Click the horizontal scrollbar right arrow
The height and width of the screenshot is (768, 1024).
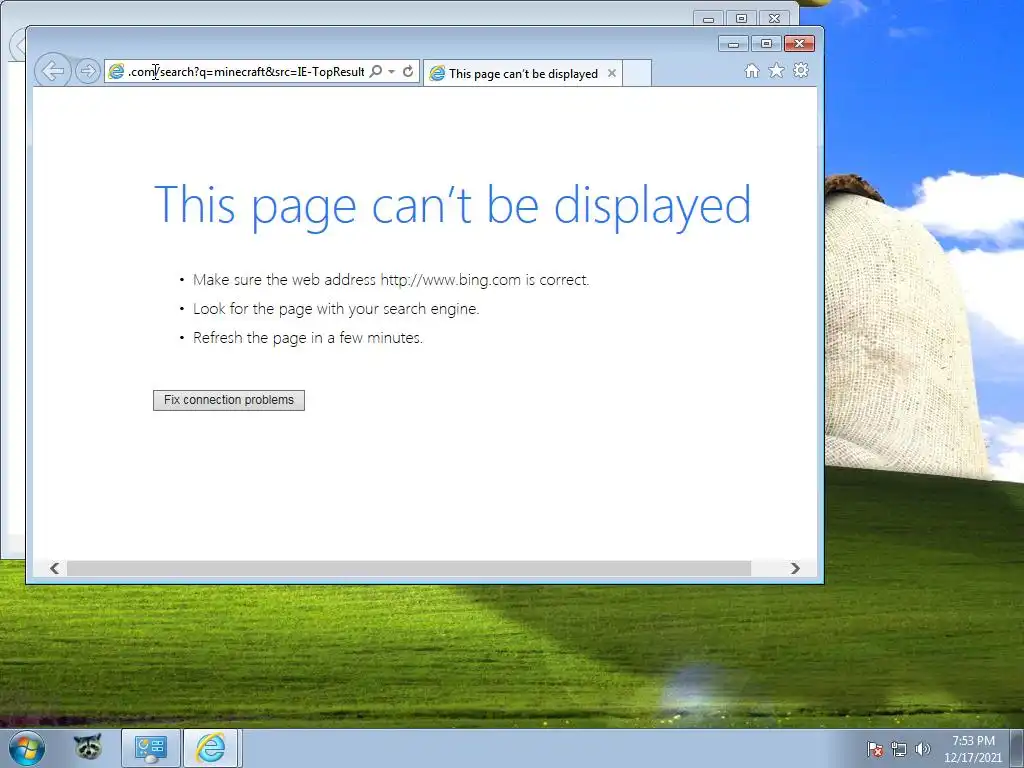[795, 568]
